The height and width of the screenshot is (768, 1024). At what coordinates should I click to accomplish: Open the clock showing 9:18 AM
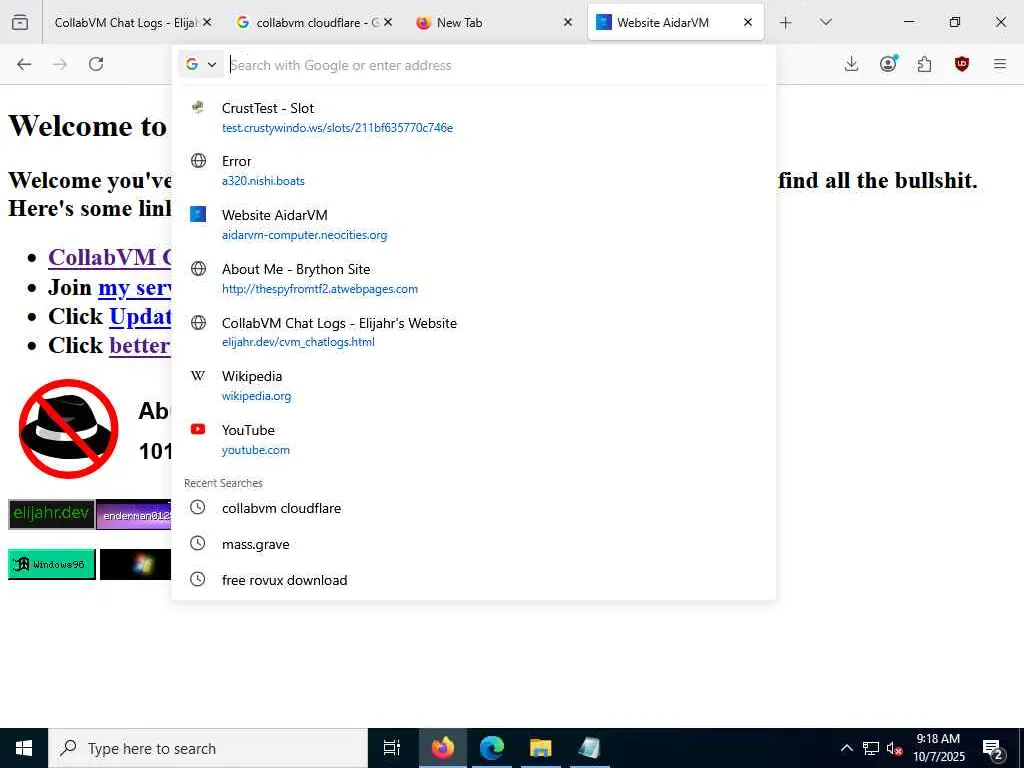tap(938, 748)
